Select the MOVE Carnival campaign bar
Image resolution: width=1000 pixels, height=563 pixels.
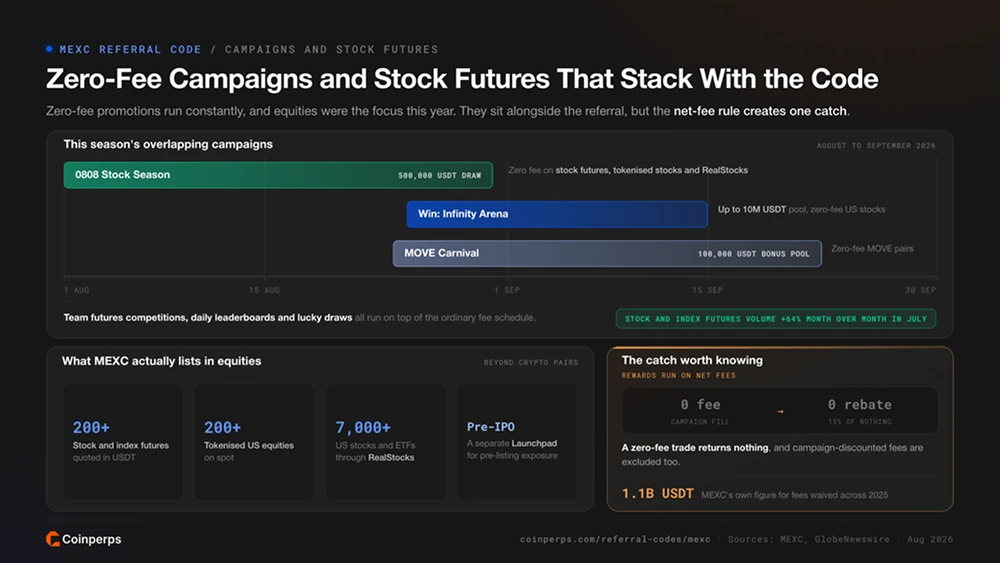pos(607,253)
